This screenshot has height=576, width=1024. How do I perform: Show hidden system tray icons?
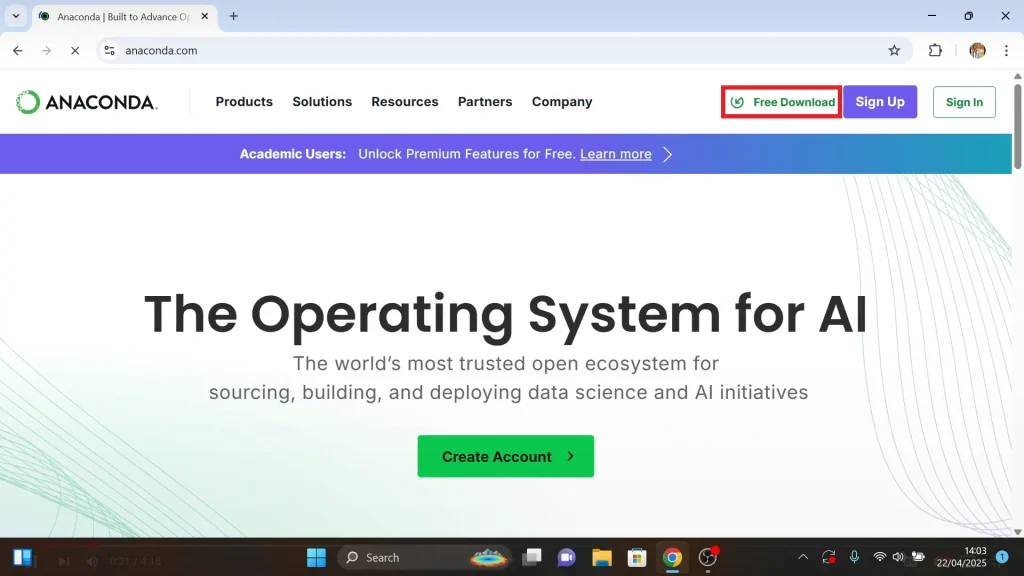coord(803,557)
